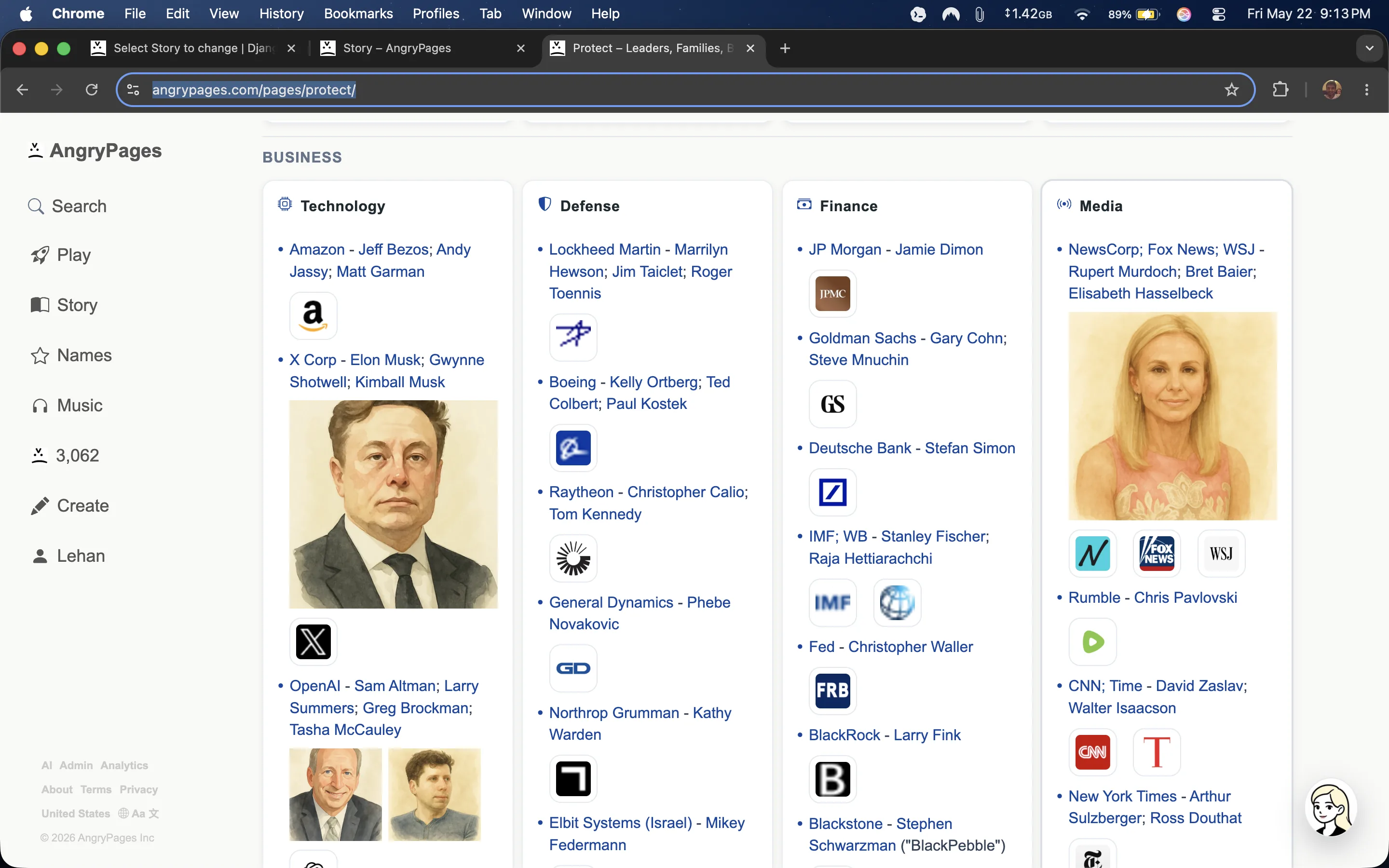The width and height of the screenshot is (1389, 868).
Task: Go back to the previous page
Action: point(22,90)
